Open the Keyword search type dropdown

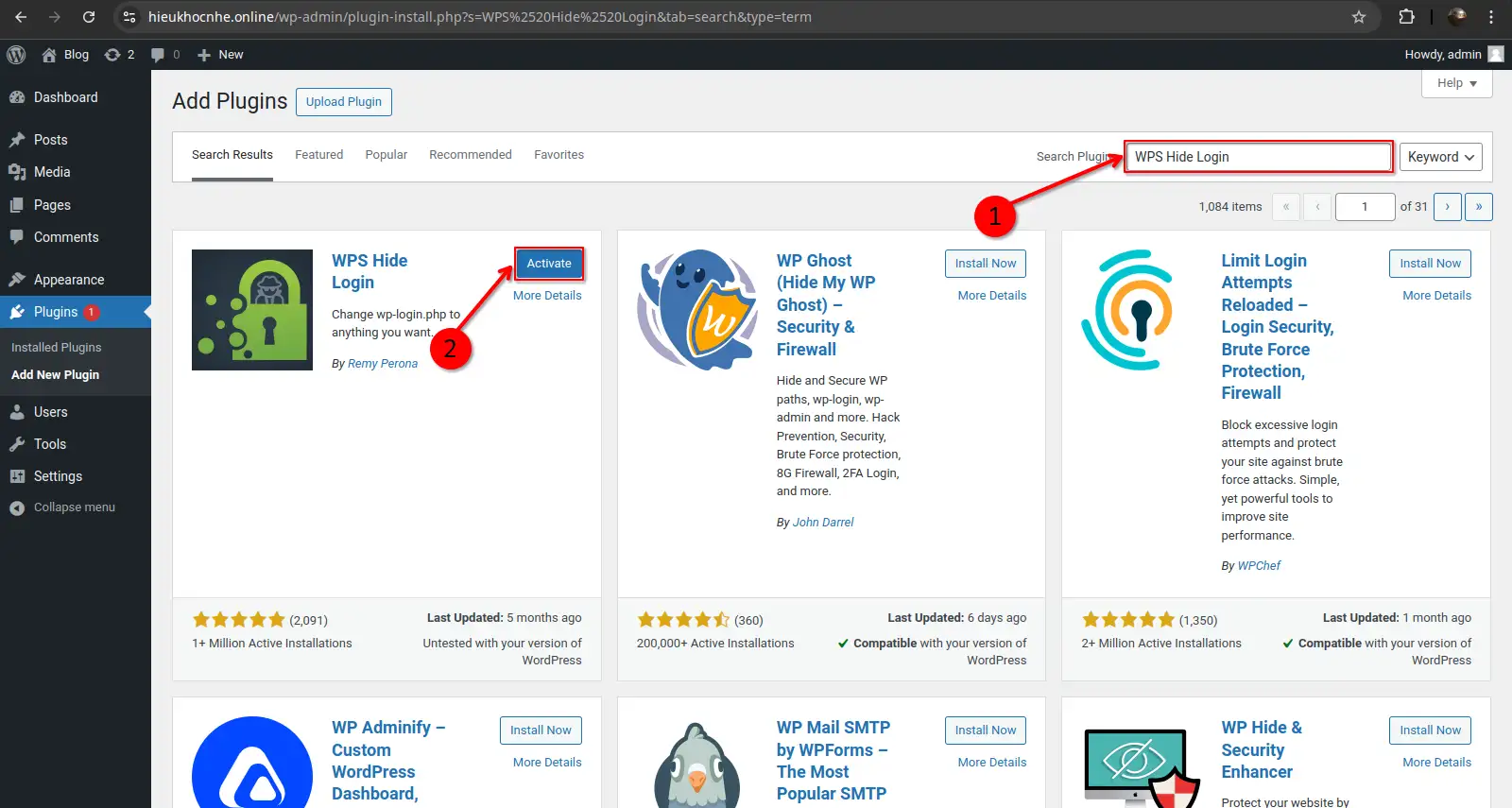click(1440, 157)
